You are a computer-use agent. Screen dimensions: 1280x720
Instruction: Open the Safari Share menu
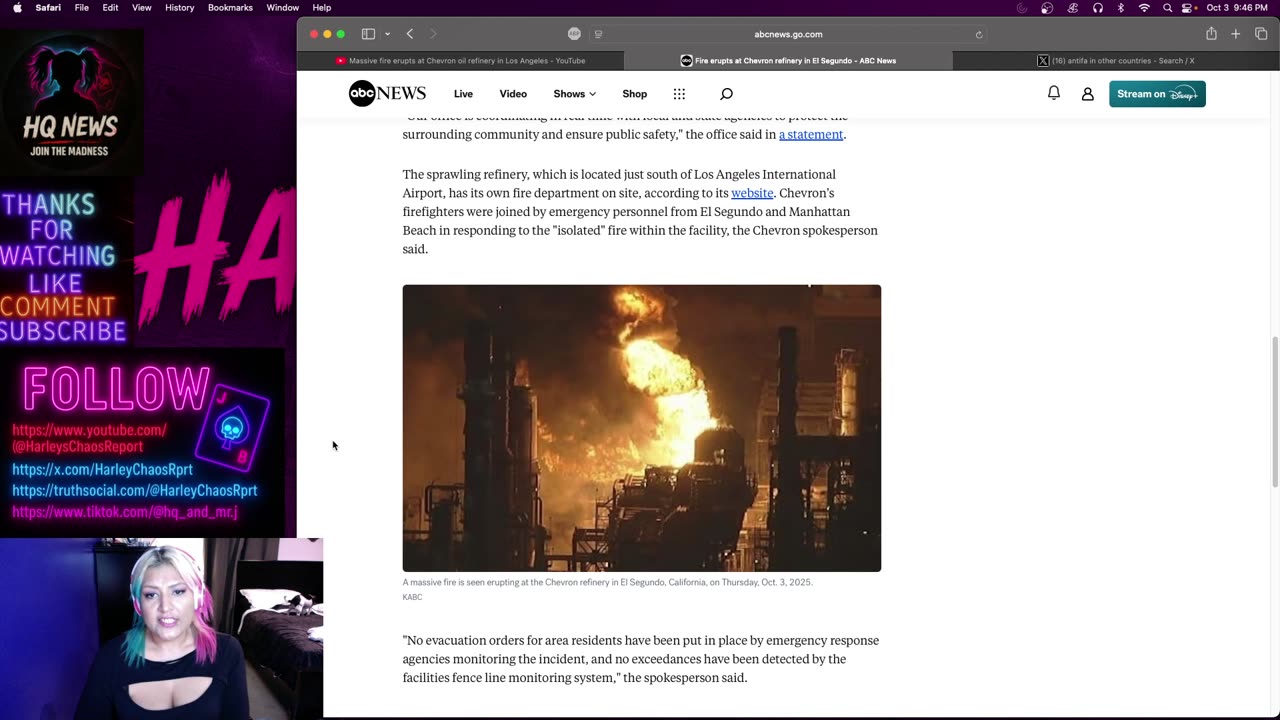click(1211, 34)
